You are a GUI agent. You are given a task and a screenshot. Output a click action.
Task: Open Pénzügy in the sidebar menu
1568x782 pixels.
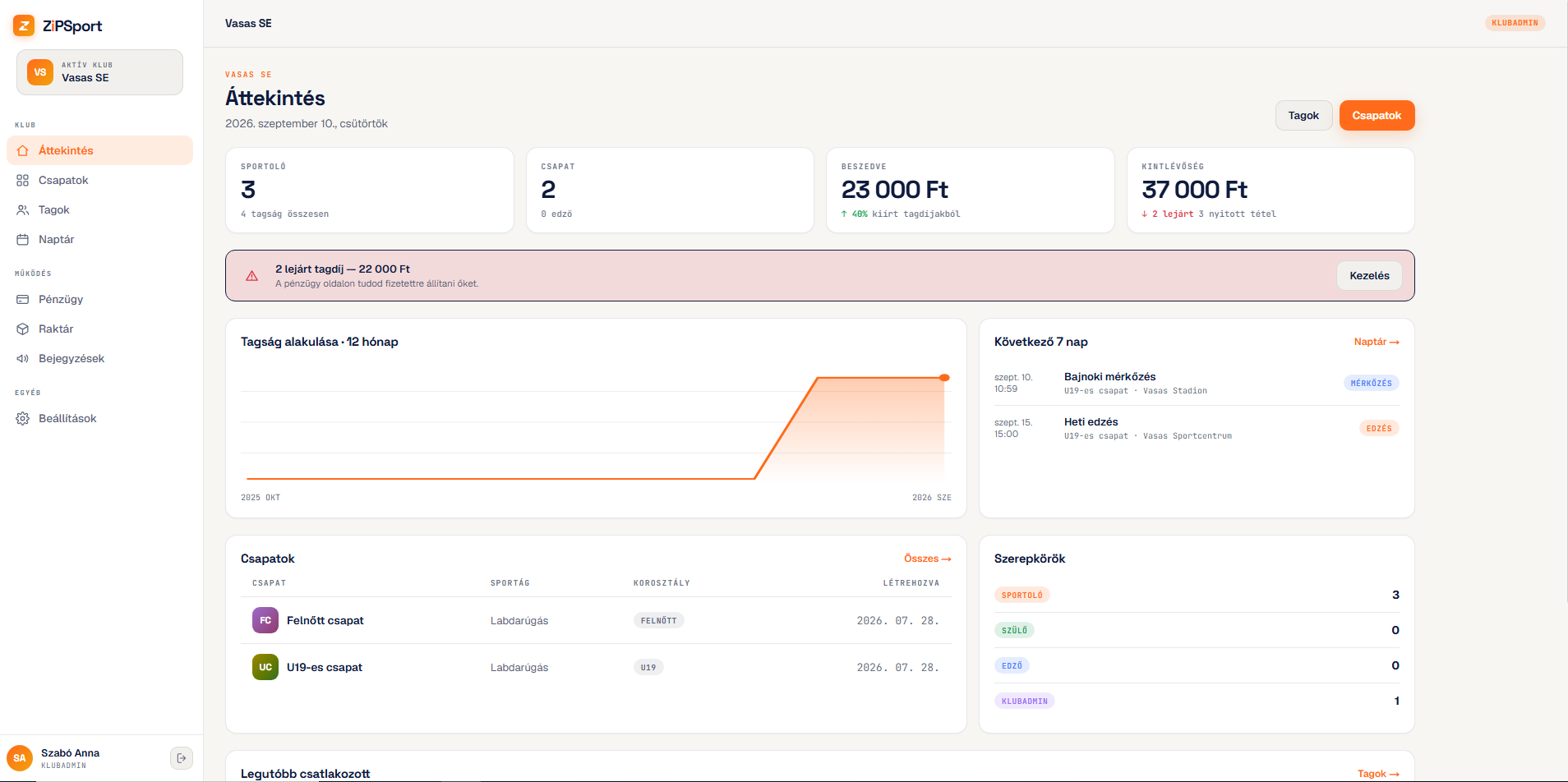99,299
